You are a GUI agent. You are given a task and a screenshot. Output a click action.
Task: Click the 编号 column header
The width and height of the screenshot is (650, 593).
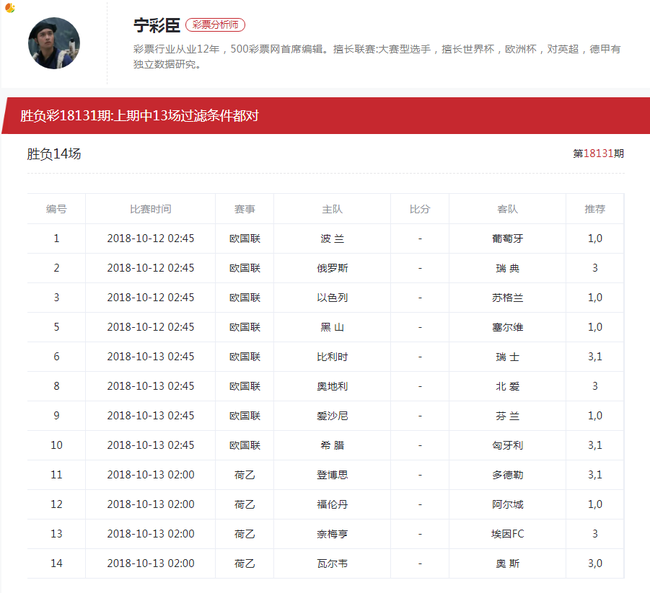coord(56,209)
